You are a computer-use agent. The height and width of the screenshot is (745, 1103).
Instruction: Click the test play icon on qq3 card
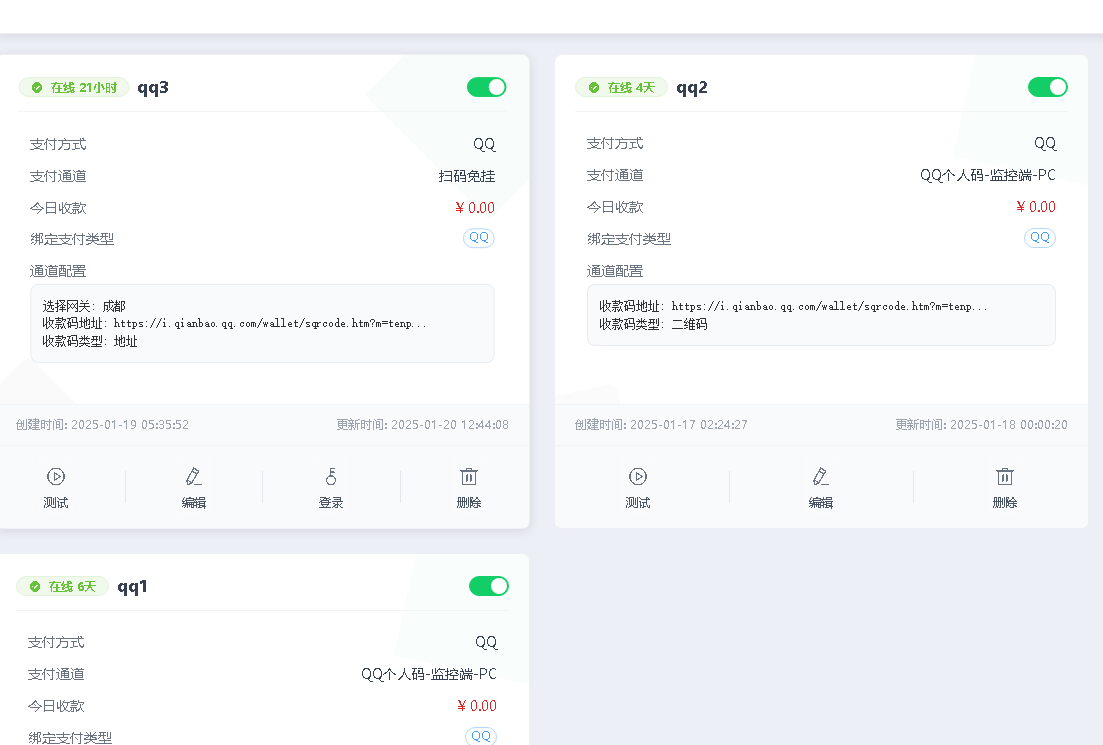coord(56,477)
